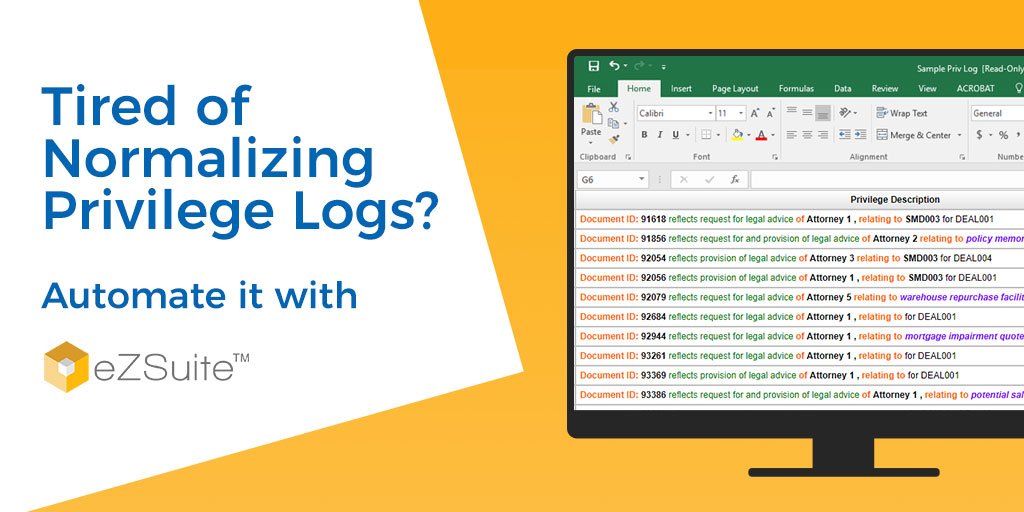This screenshot has width=1024, height=512.
Task: Expand the Fill Color dropdown arrow
Action: pyautogui.click(x=748, y=135)
